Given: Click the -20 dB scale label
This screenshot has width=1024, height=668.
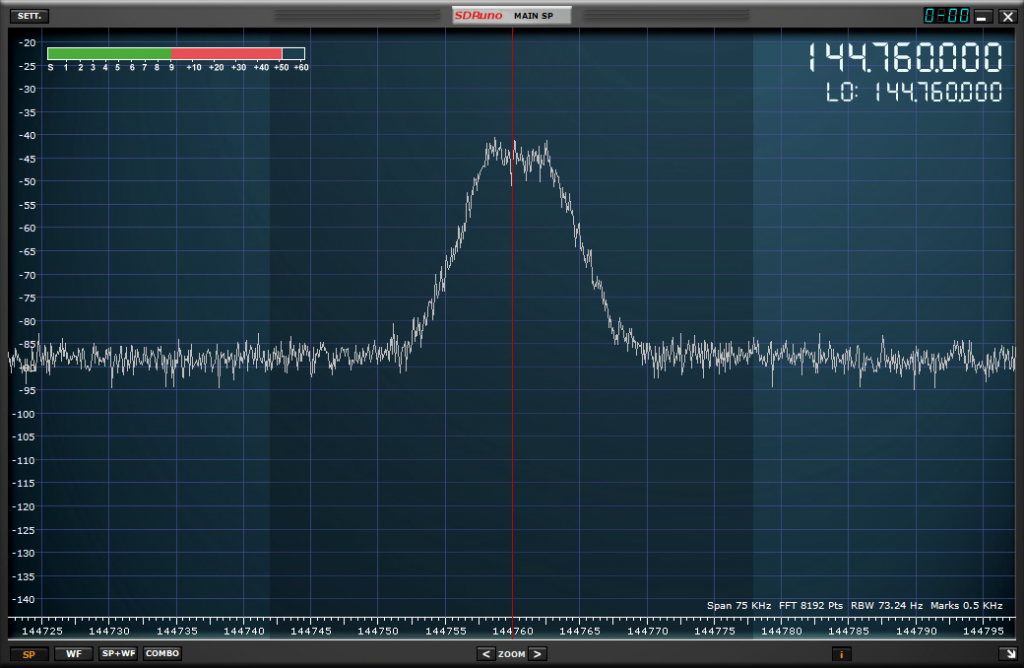Looking at the screenshot, I should point(27,43).
